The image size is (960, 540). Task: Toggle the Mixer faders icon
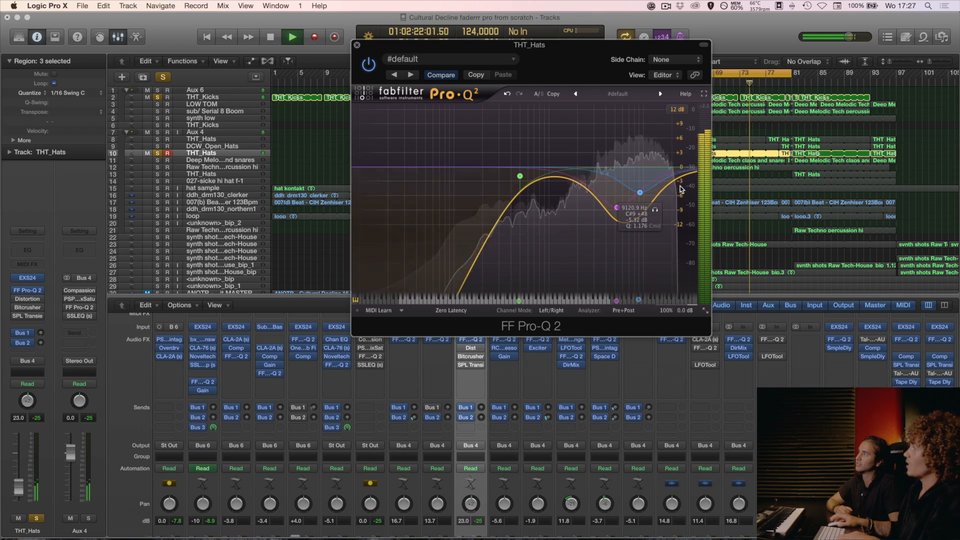pos(118,37)
